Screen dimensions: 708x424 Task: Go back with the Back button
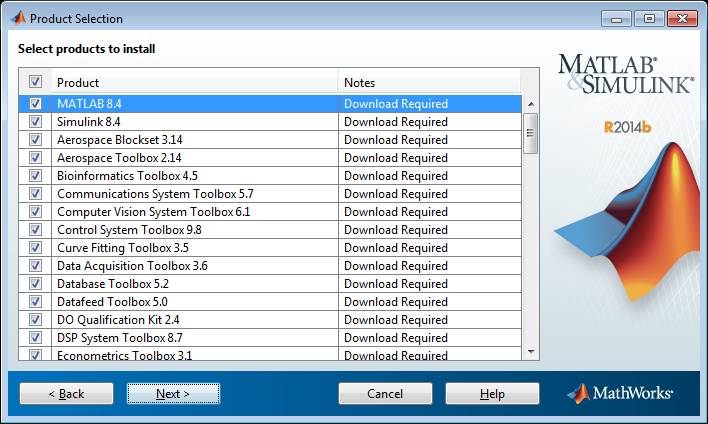[x=66, y=394]
